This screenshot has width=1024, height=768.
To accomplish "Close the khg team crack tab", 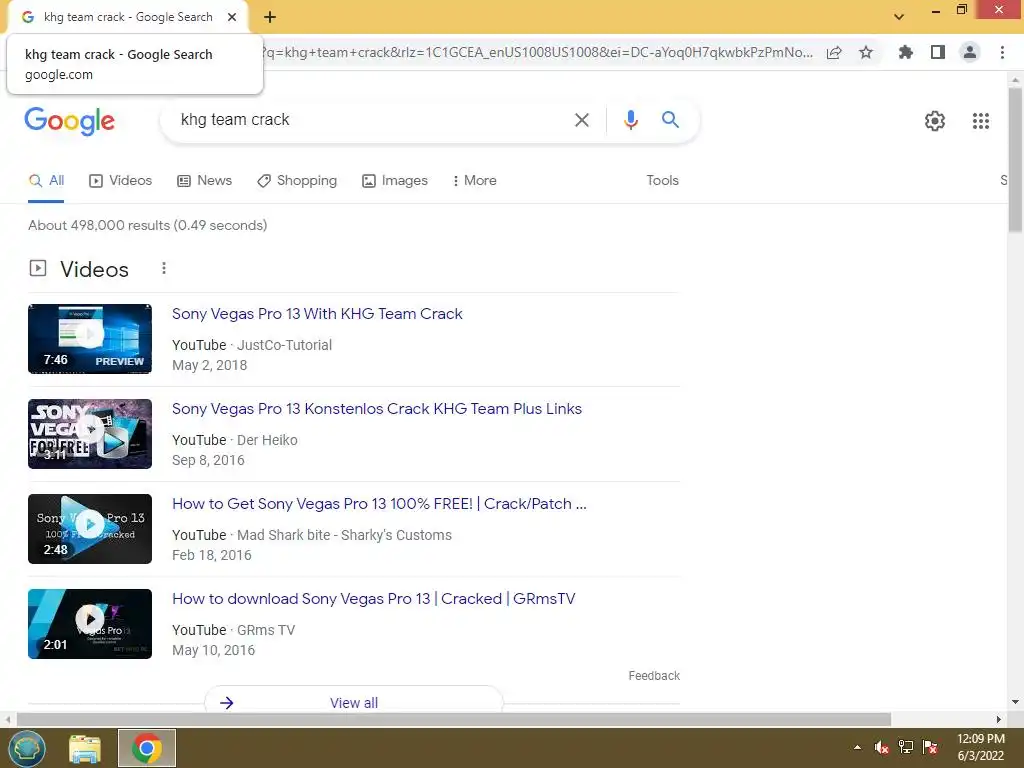I will click(x=232, y=17).
